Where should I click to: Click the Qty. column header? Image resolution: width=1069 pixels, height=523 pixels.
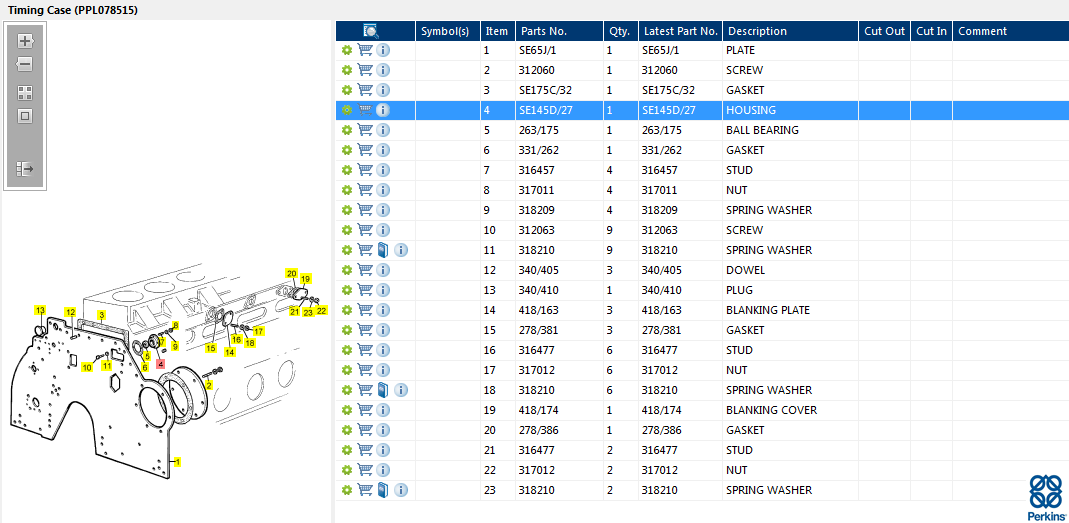pyautogui.click(x=620, y=31)
